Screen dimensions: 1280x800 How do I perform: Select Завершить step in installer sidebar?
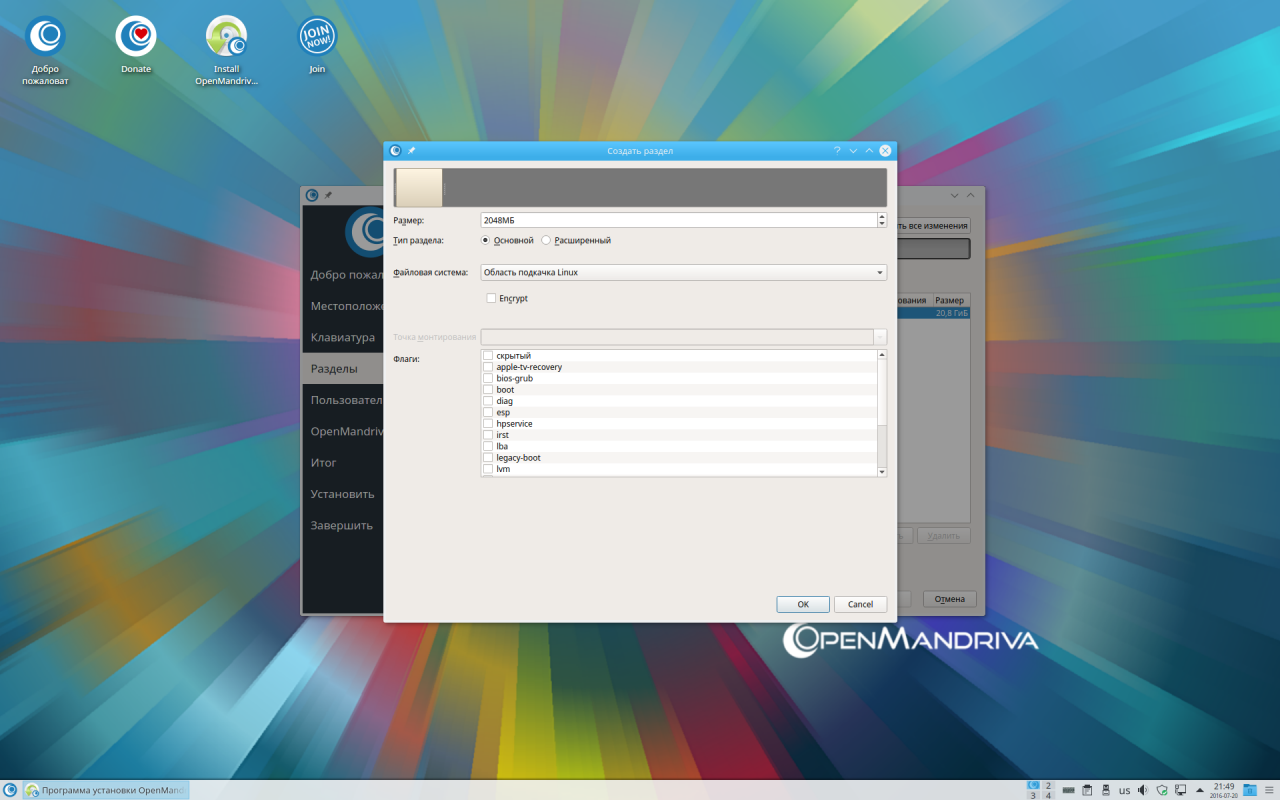tap(343, 525)
